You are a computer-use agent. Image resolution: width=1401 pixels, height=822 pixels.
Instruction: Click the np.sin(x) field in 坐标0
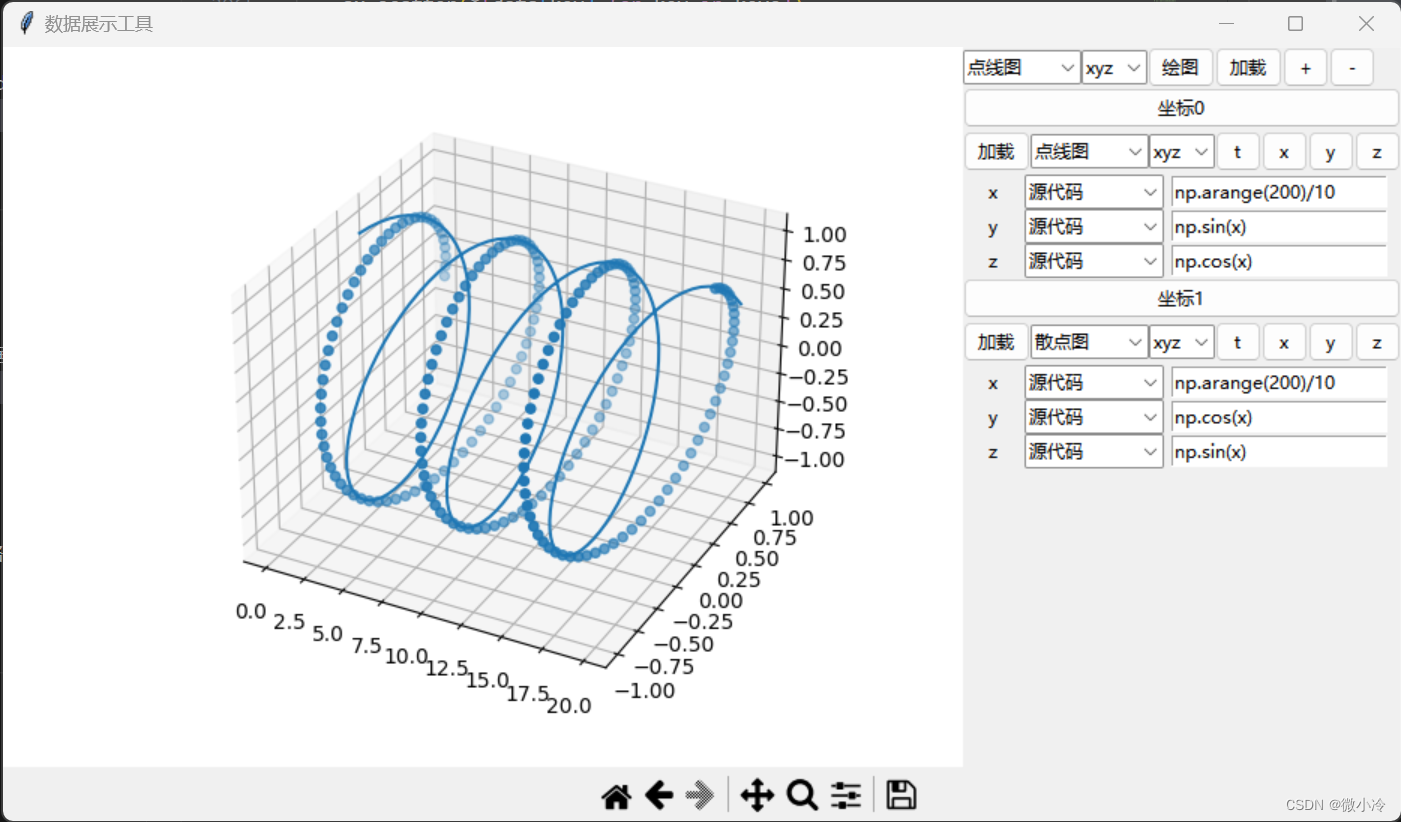[1279, 227]
